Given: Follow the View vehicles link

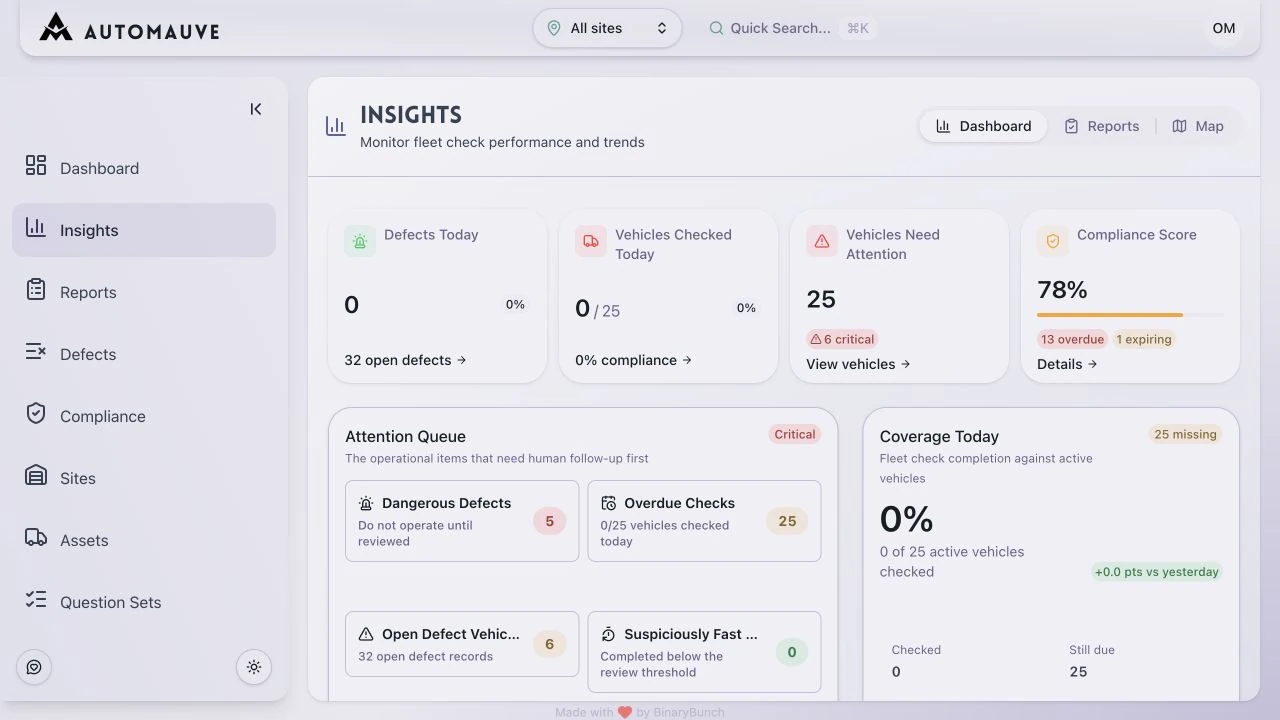Looking at the screenshot, I should tap(858, 364).
